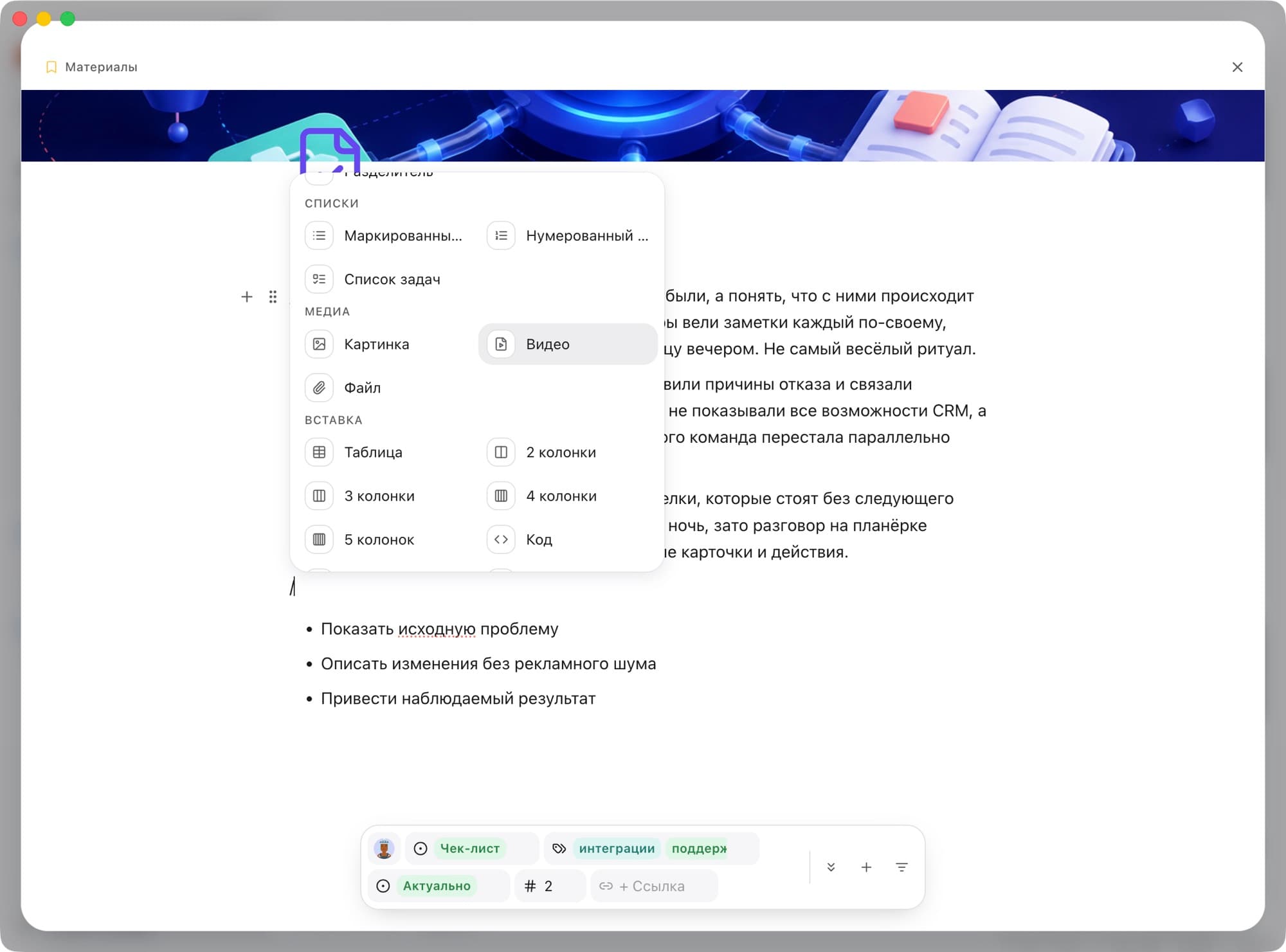Viewport: 1286px width, 952px height.
Task: Click the bullet text Показать исходную проблему
Action: click(x=439, y=629)
